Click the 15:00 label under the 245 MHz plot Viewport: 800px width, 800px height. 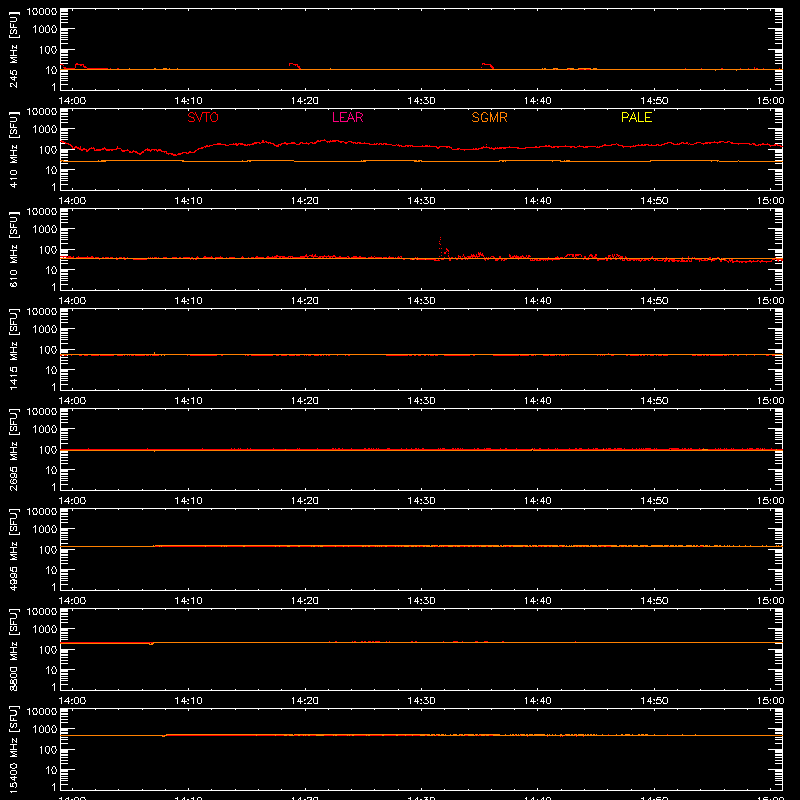pos(770,101)
